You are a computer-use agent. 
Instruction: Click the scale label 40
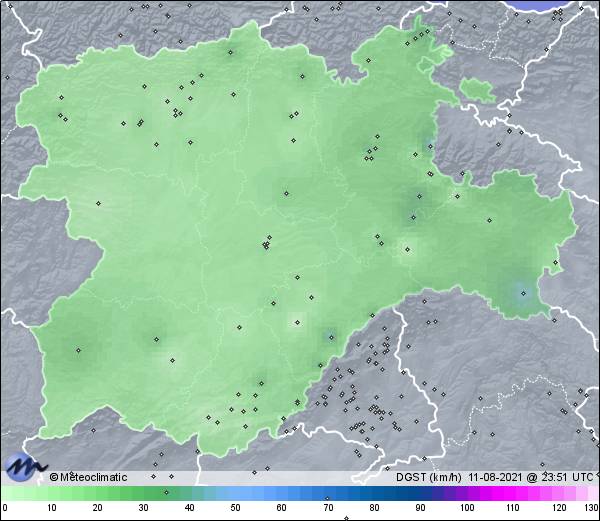tap(190, 508)
